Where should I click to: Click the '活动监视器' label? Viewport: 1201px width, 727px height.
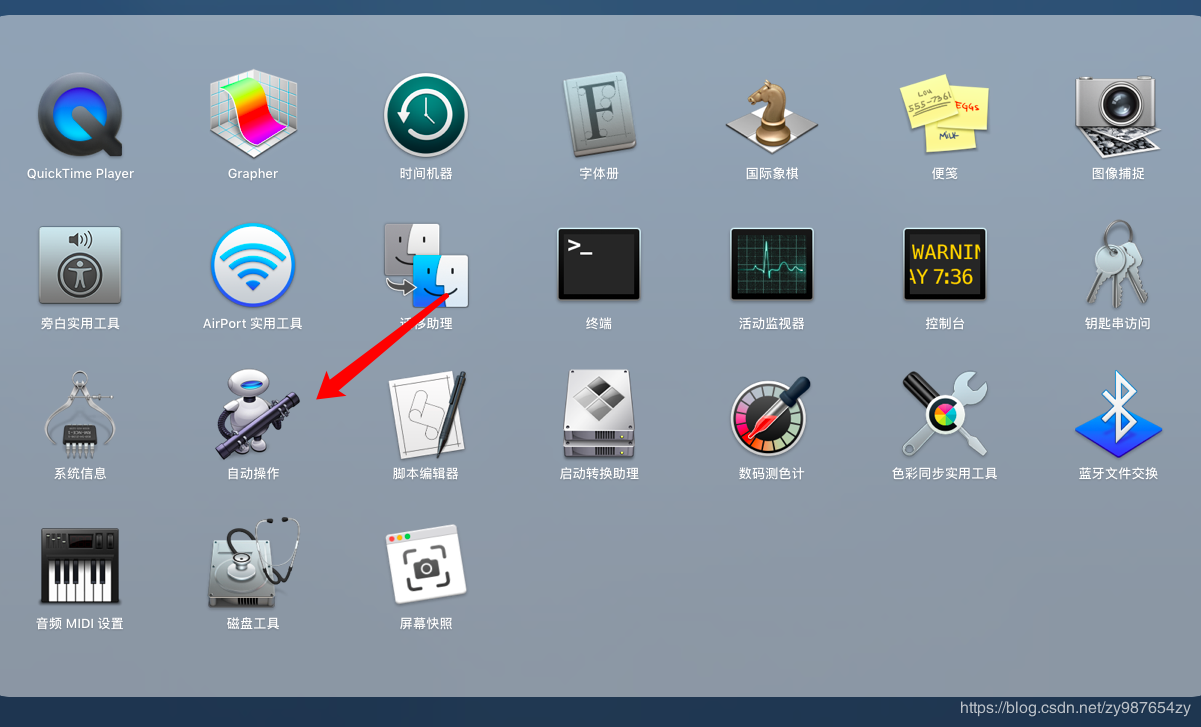point(772,324)
